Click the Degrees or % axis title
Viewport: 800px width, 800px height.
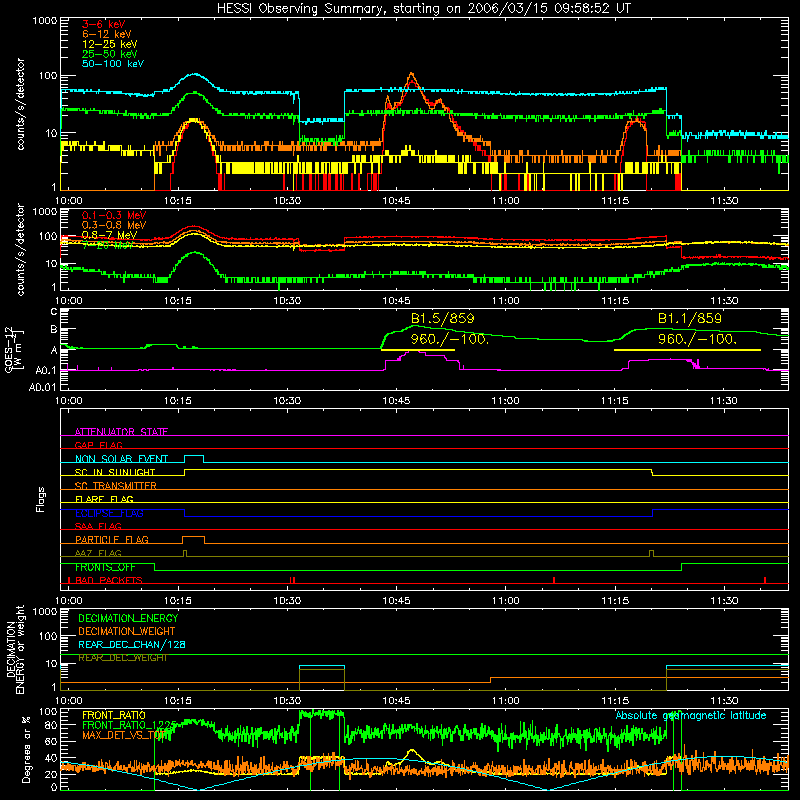26,750
